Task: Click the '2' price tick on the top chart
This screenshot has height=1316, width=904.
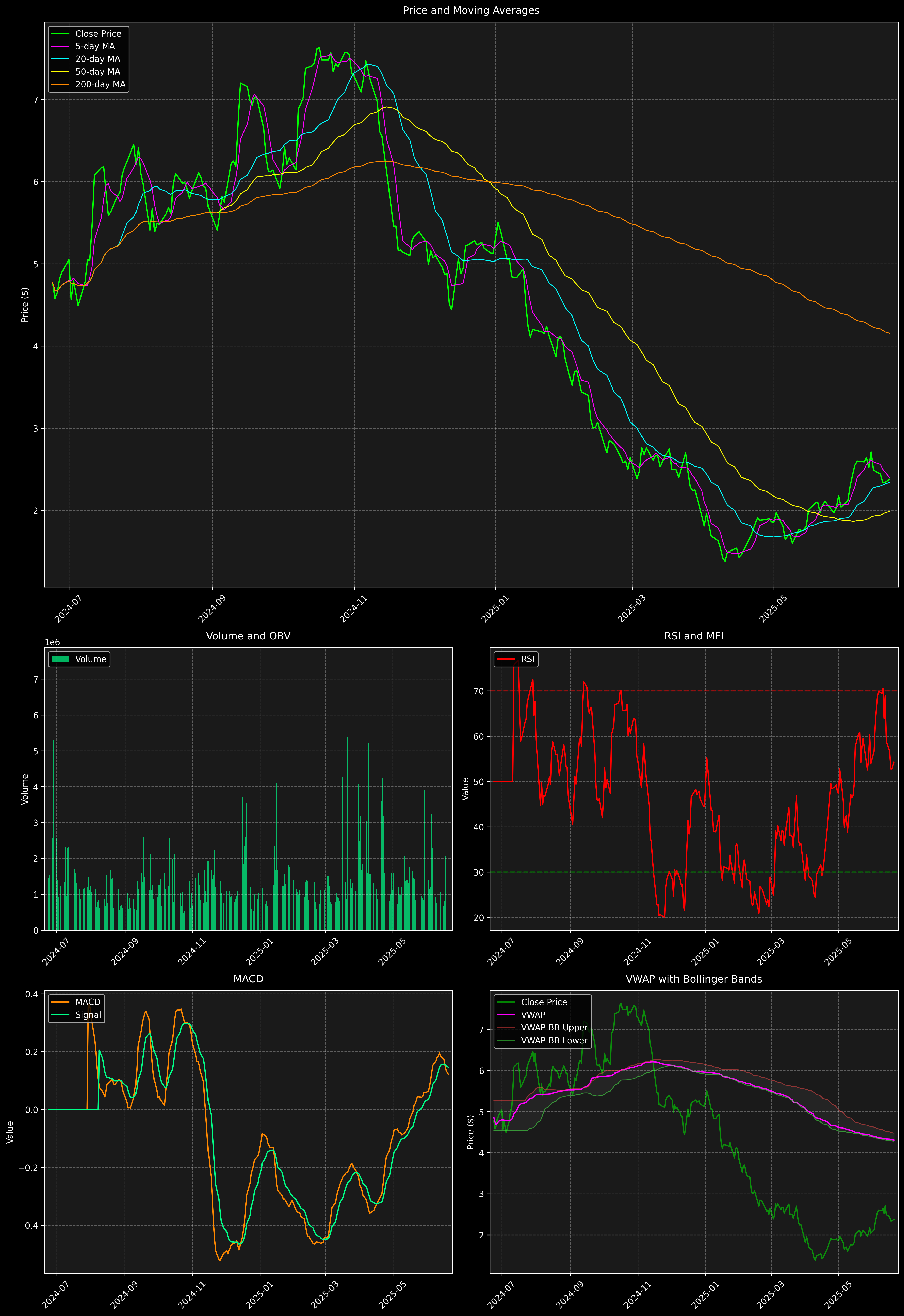Action: coord(36,511)
